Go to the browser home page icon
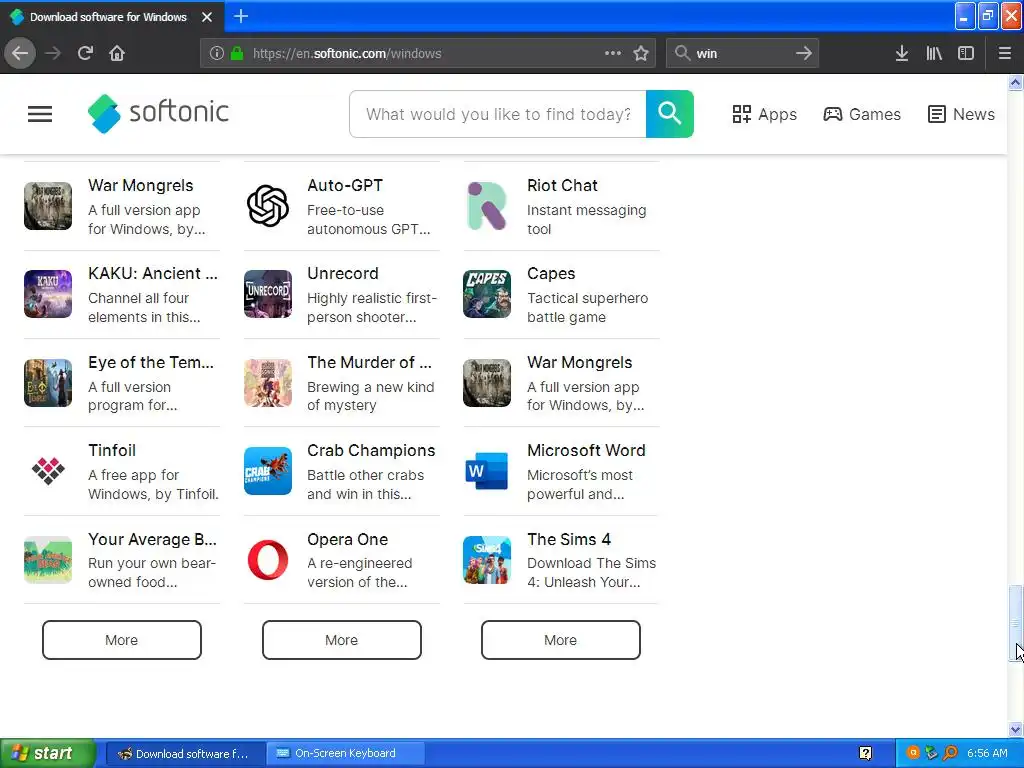The image size is (1024, 768). 117,54
